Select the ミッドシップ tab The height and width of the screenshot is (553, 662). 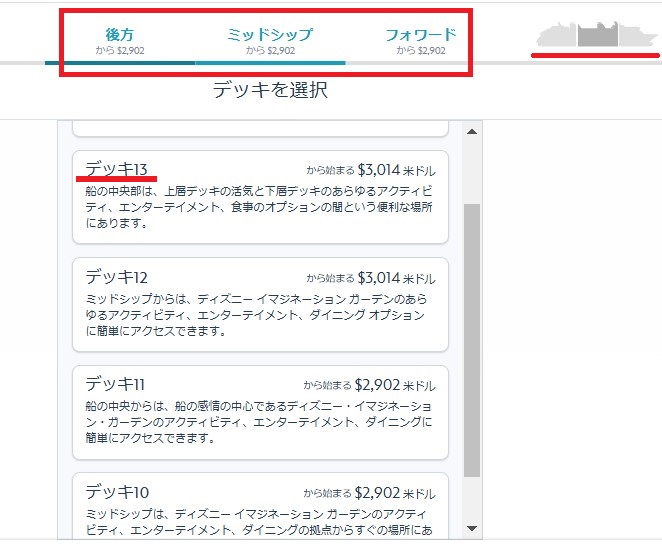[270, 41]
